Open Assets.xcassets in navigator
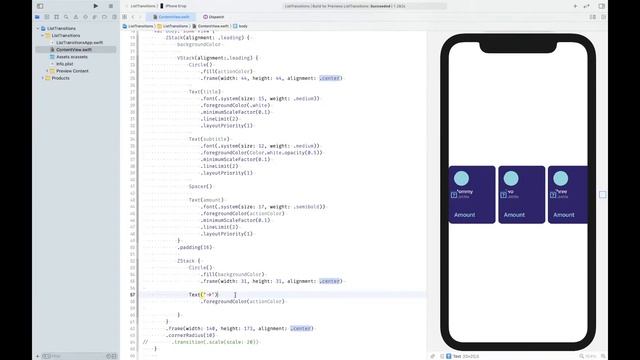The image size is (640, 360). (72, 57)
